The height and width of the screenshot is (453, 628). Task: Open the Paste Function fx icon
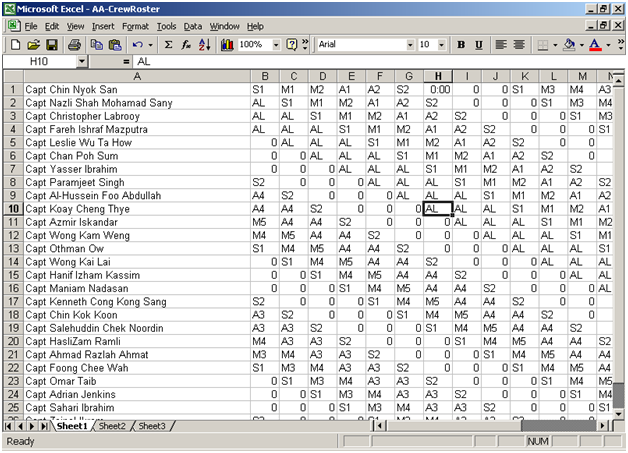186,45
